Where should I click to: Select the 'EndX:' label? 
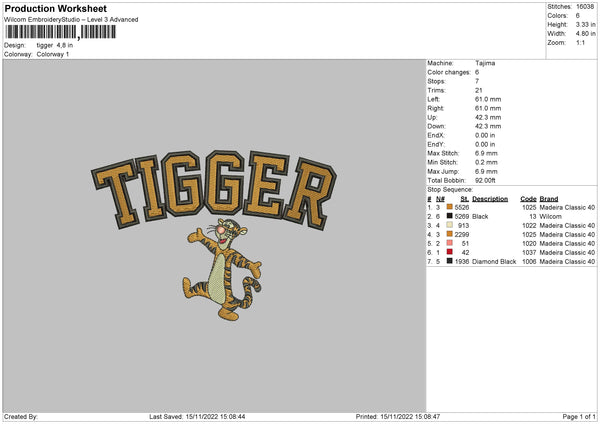tap(436, 135)
